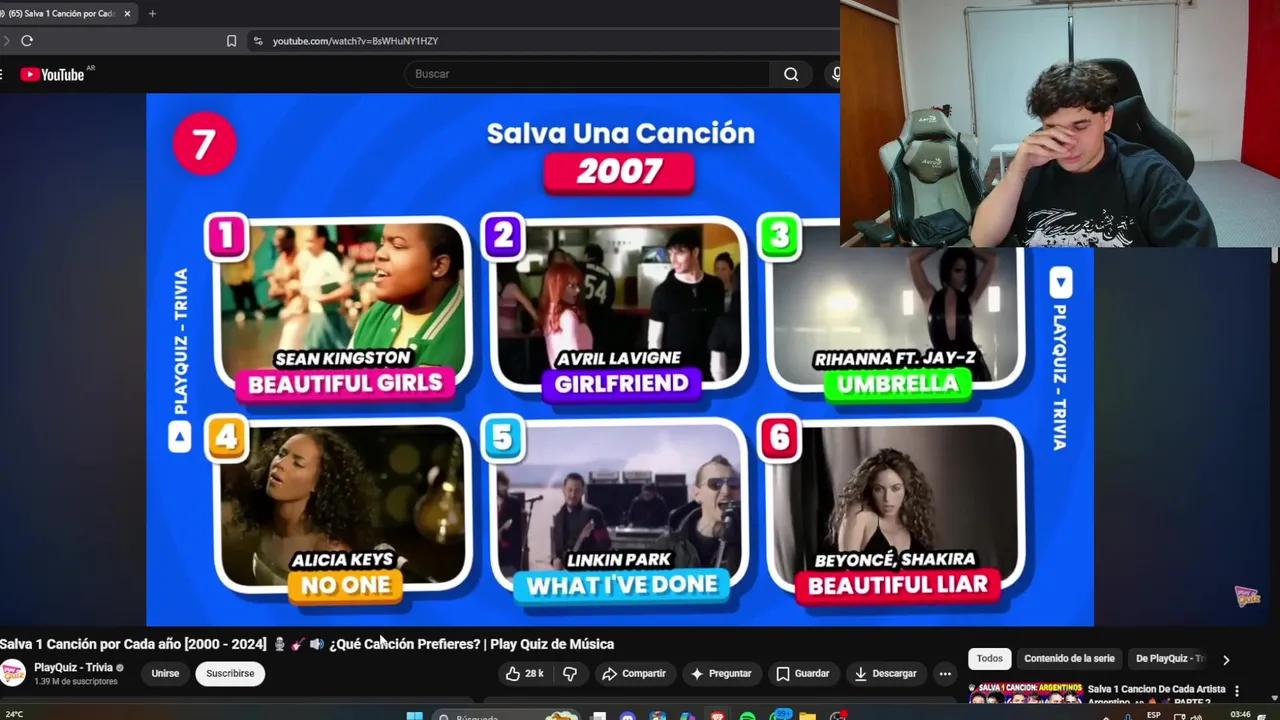Save the video with Guardar
The width and height of the screenshot is (1280, 720).
(x=803, y=674)
